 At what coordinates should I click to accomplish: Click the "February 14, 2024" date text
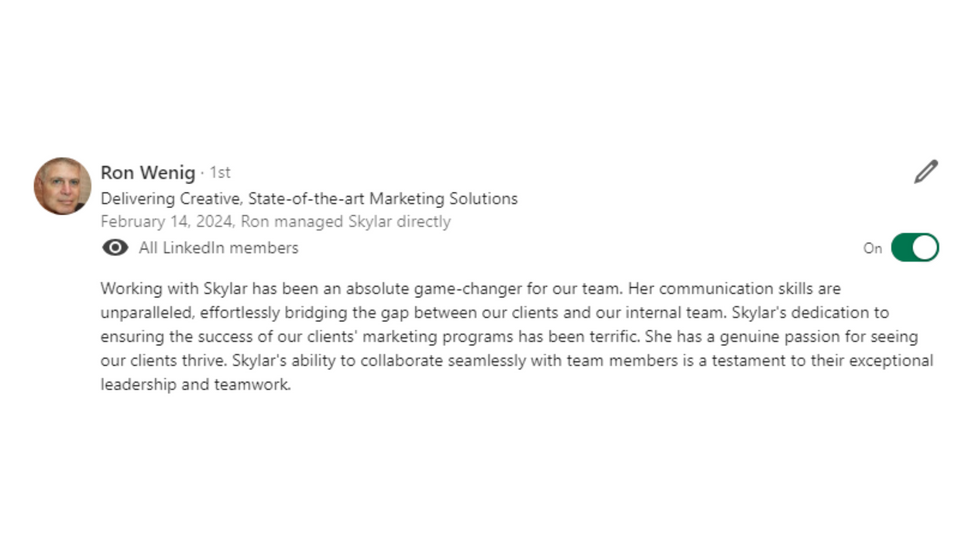167,222
